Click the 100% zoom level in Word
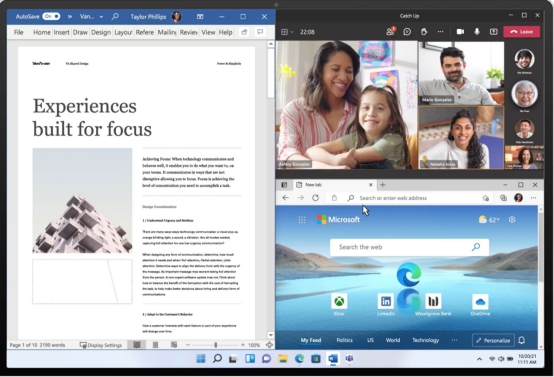This screenshot has width=554, height=377. point(254,345)
